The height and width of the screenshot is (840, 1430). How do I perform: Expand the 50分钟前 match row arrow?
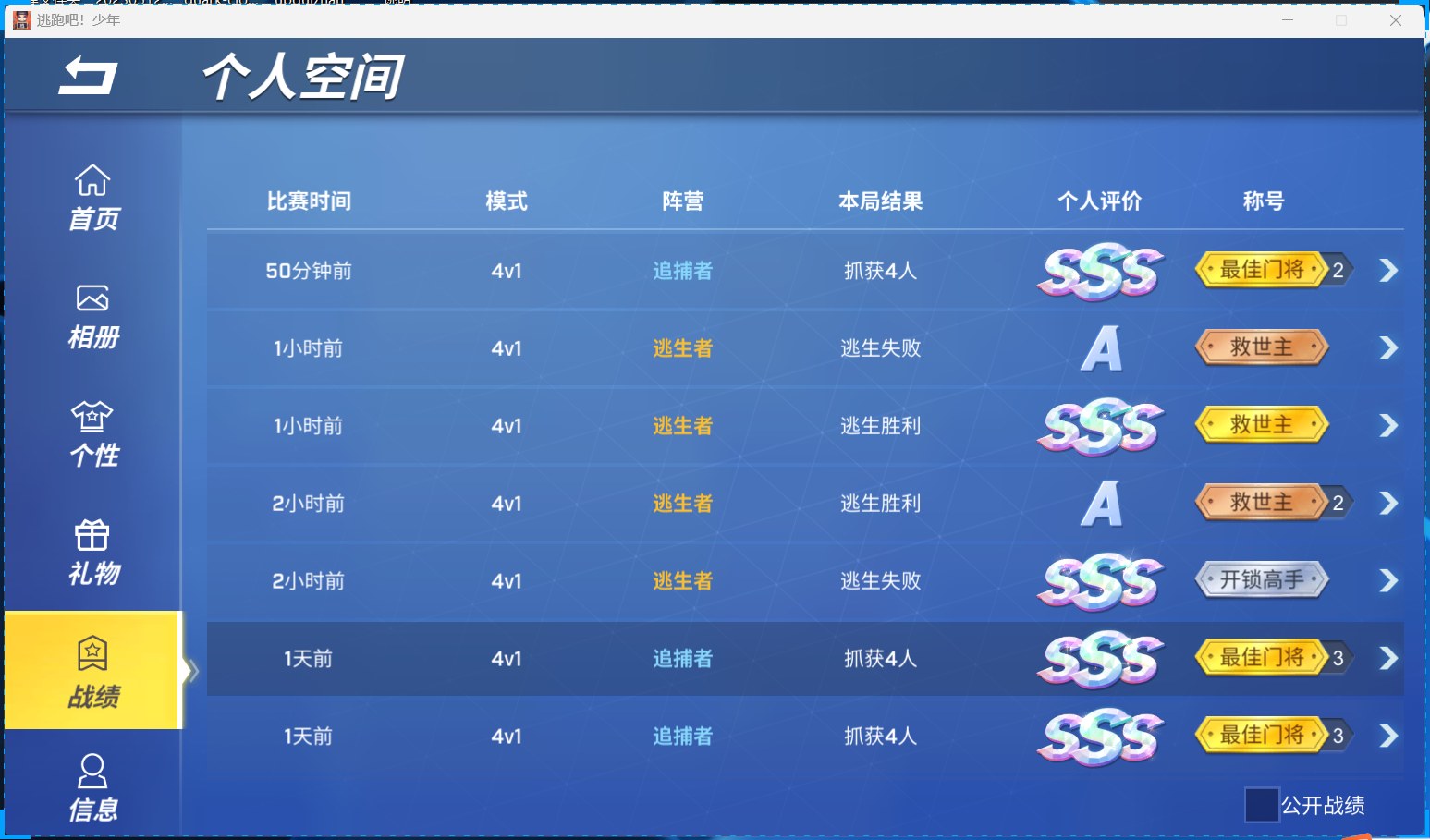[x=1388, y=271]
